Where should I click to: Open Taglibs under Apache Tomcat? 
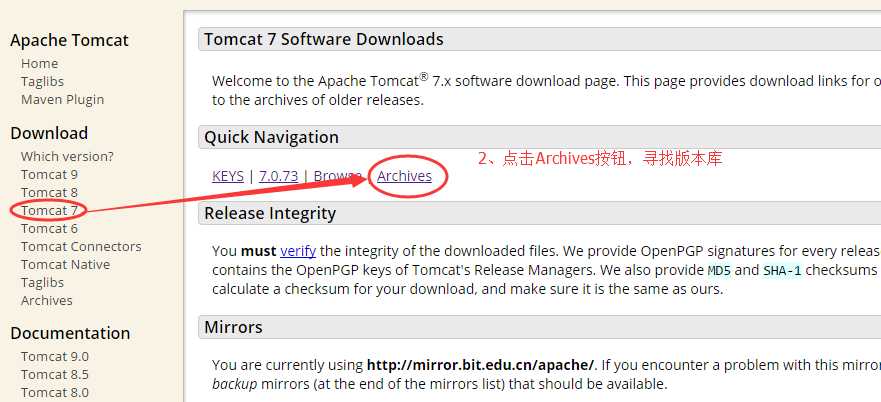[42, 82]
